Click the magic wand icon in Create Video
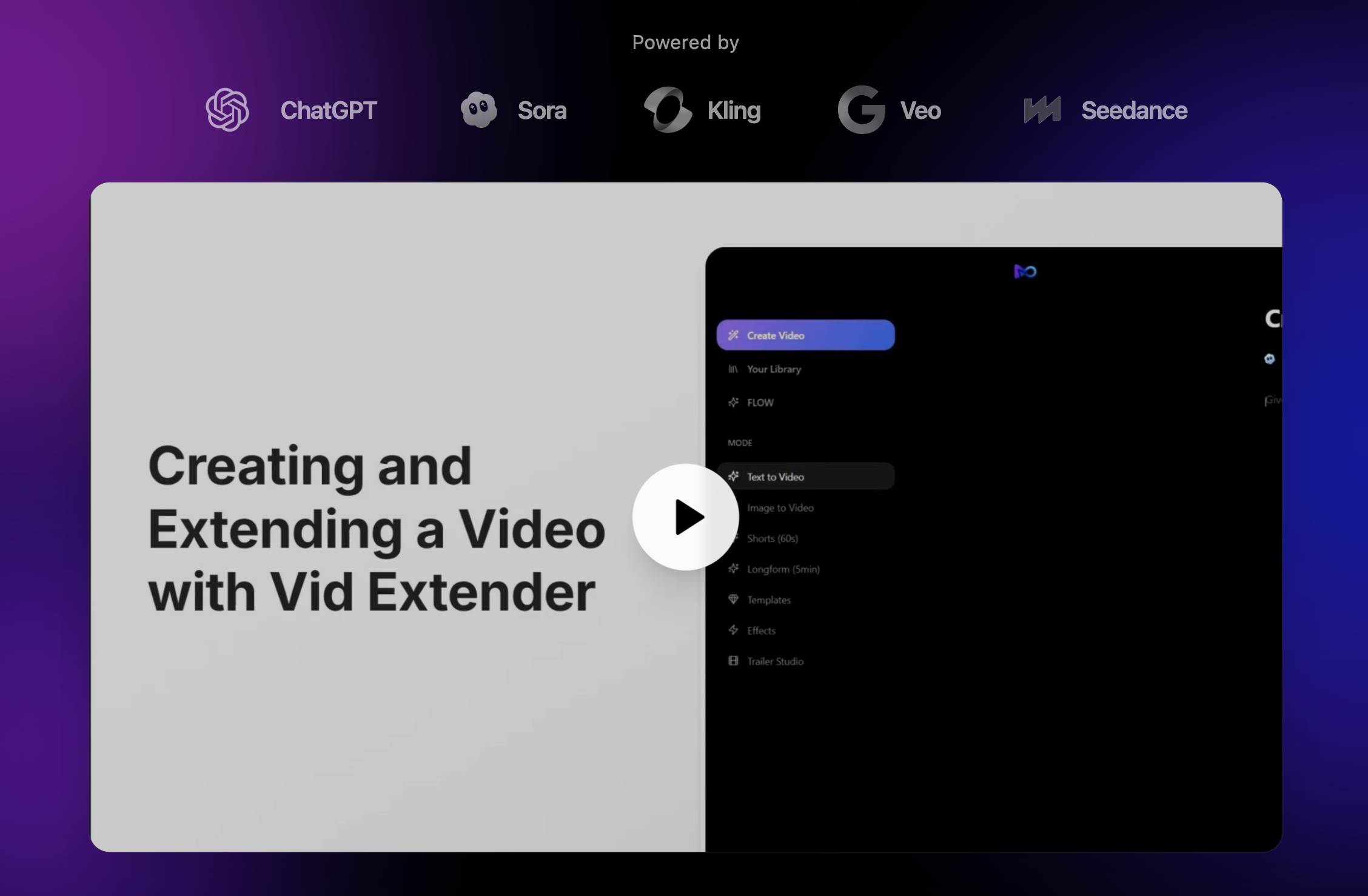1368x896 pixels. (x=734, y=335)
